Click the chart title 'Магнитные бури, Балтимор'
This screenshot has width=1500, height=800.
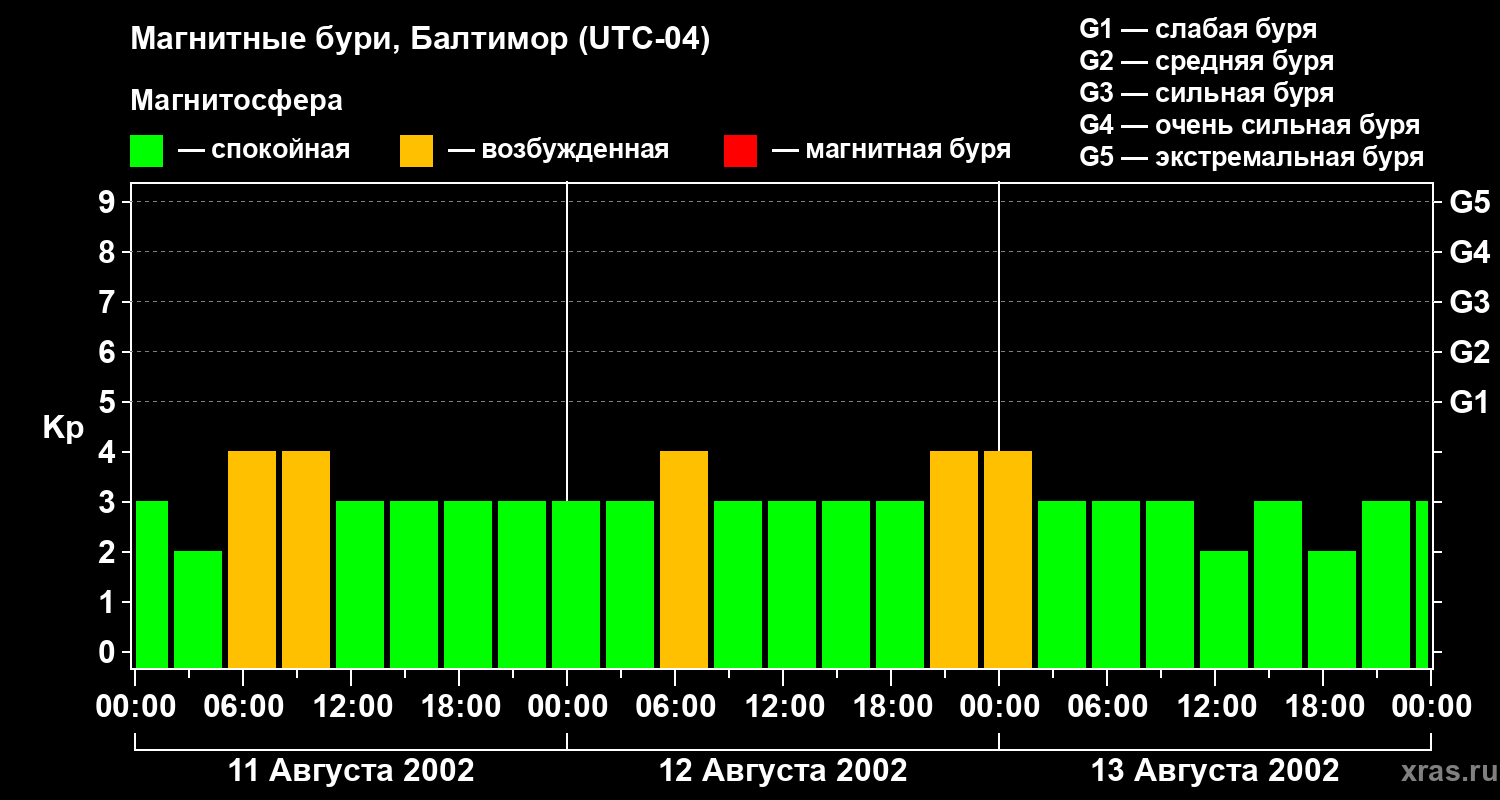coord(420,40)
